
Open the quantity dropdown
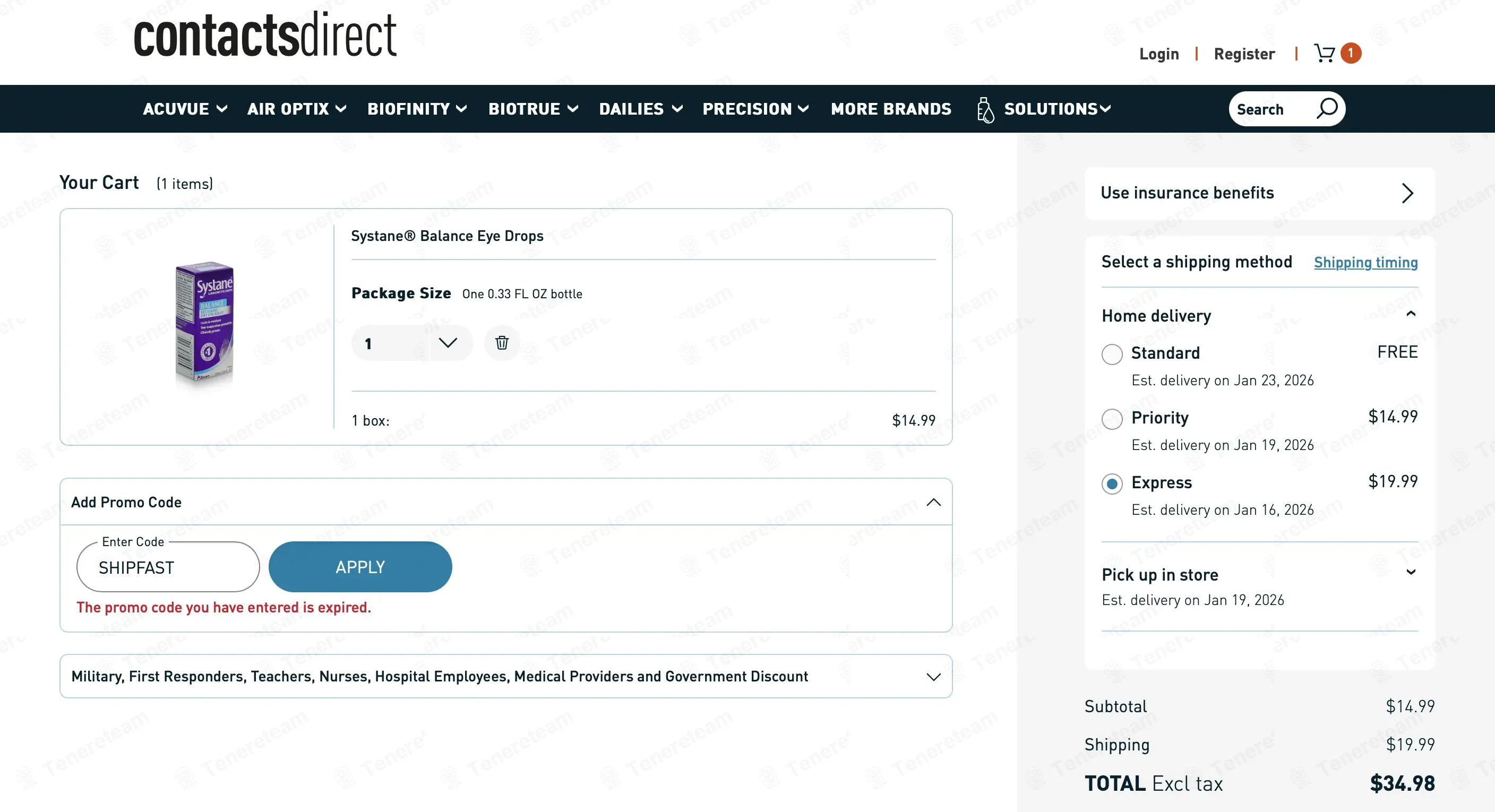(448, 343)
